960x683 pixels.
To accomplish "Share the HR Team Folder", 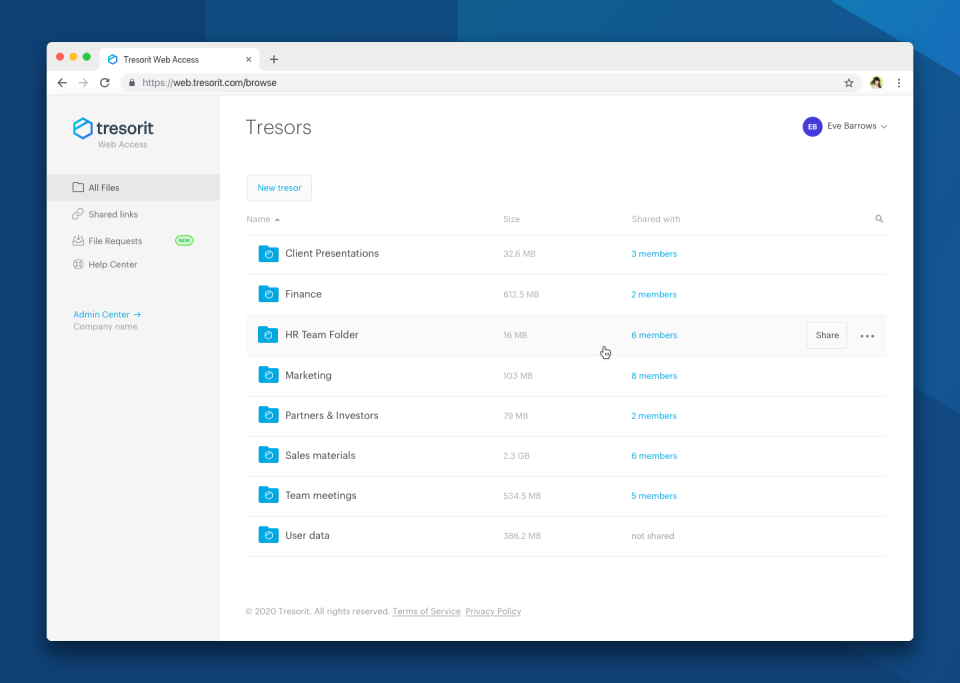I will 826,335.
